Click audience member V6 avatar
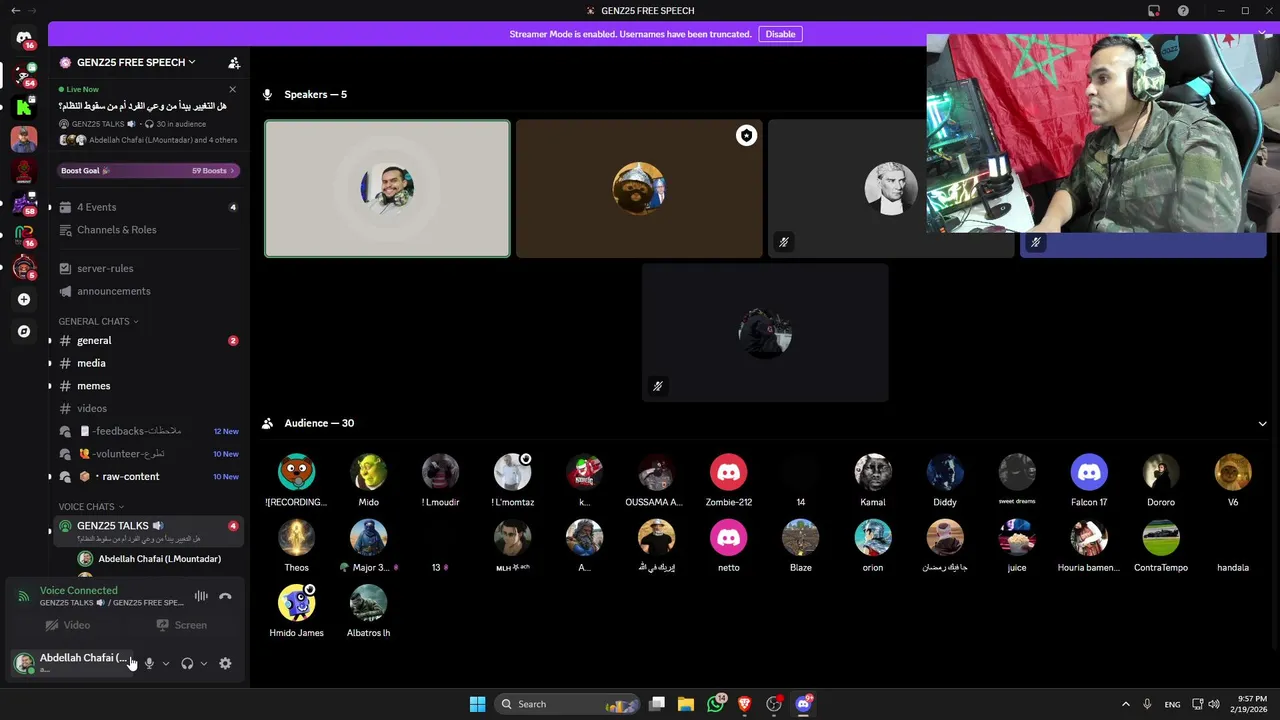The width and height of the screenshot is (1280, 720). [x=1233, y=472]
